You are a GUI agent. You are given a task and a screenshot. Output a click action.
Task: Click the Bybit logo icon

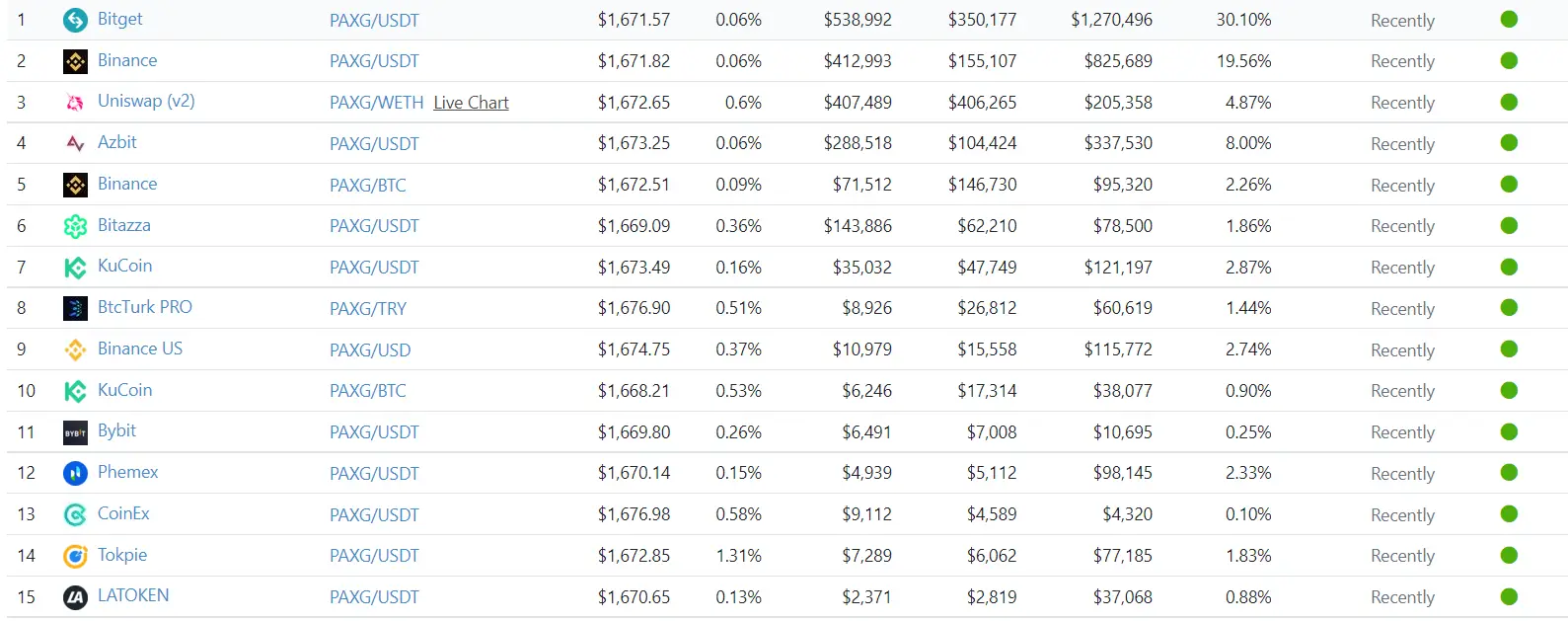tap(75, 432)
